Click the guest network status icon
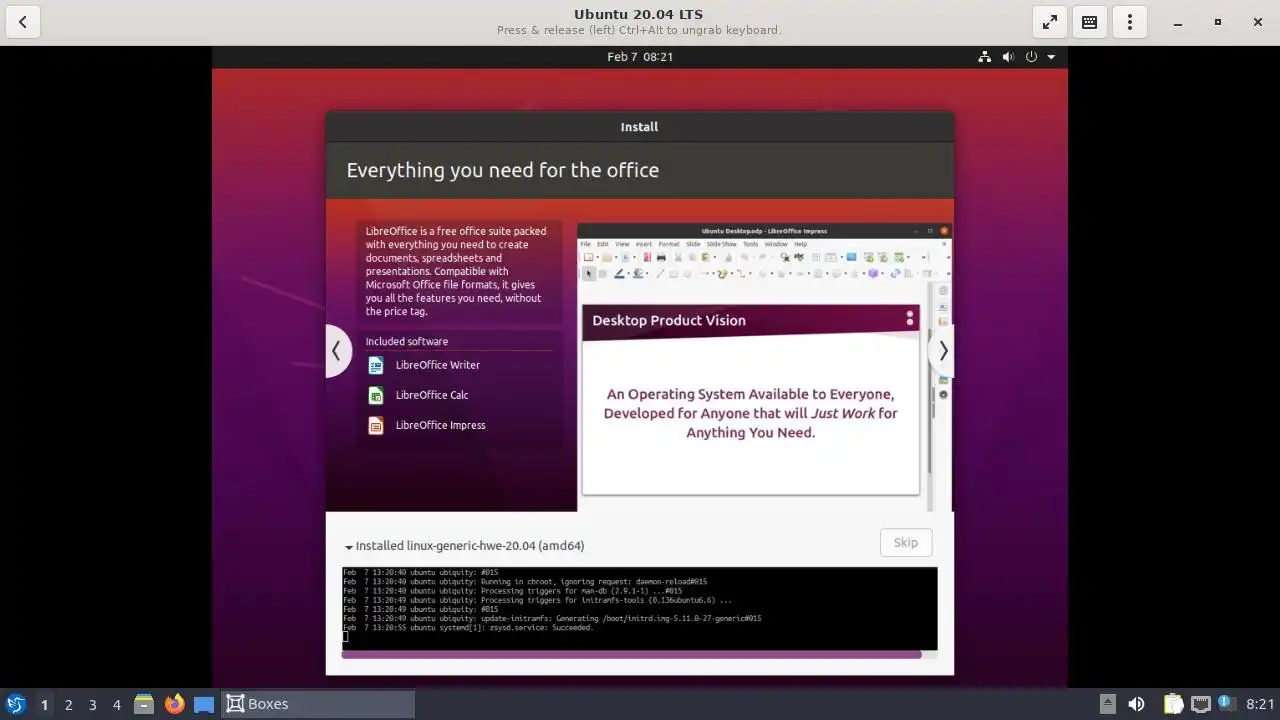 (x=985, y=57)
